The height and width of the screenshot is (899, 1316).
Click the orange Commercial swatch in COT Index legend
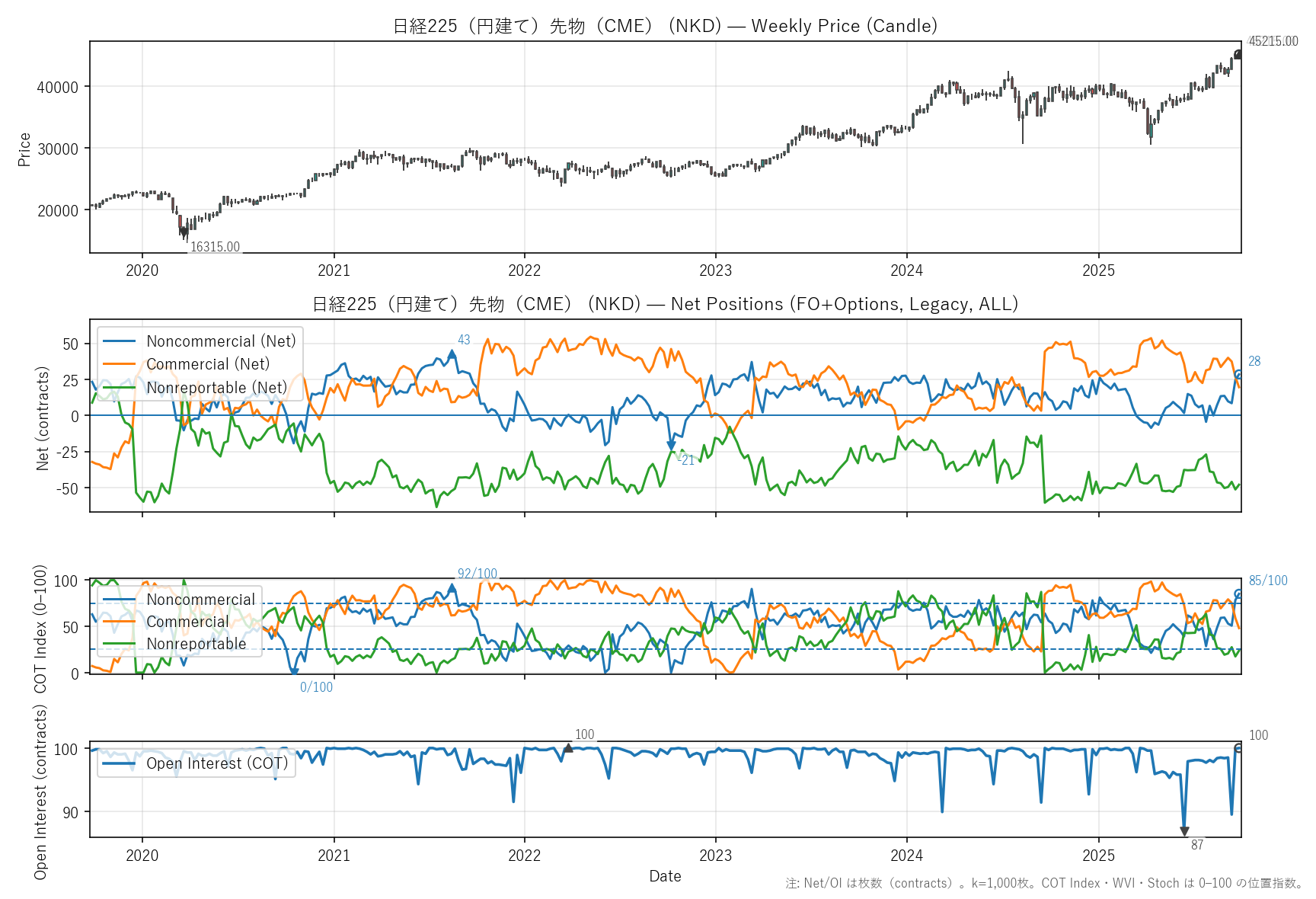(x=120, y=622)
